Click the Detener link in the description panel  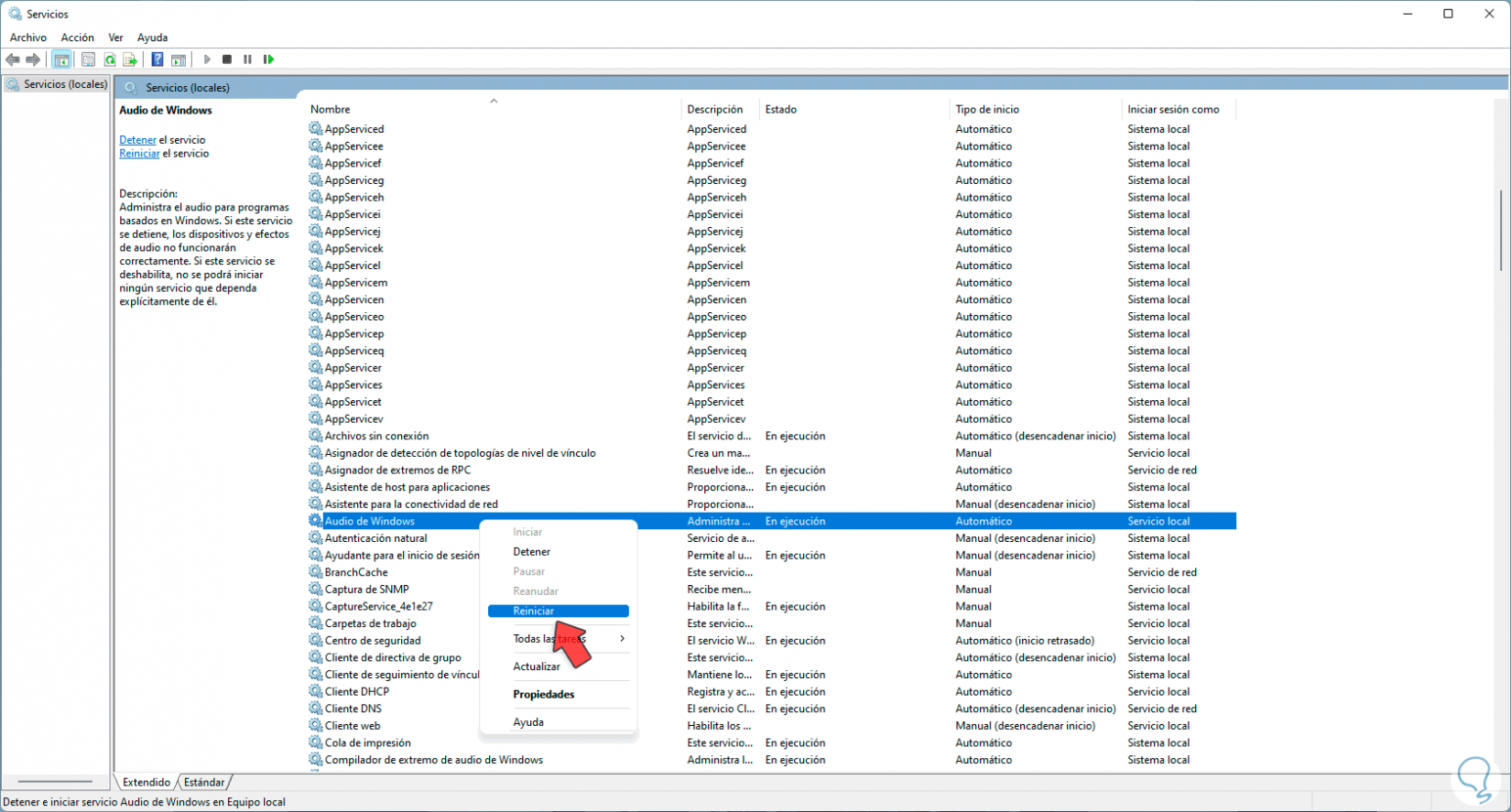coord(137,140)
